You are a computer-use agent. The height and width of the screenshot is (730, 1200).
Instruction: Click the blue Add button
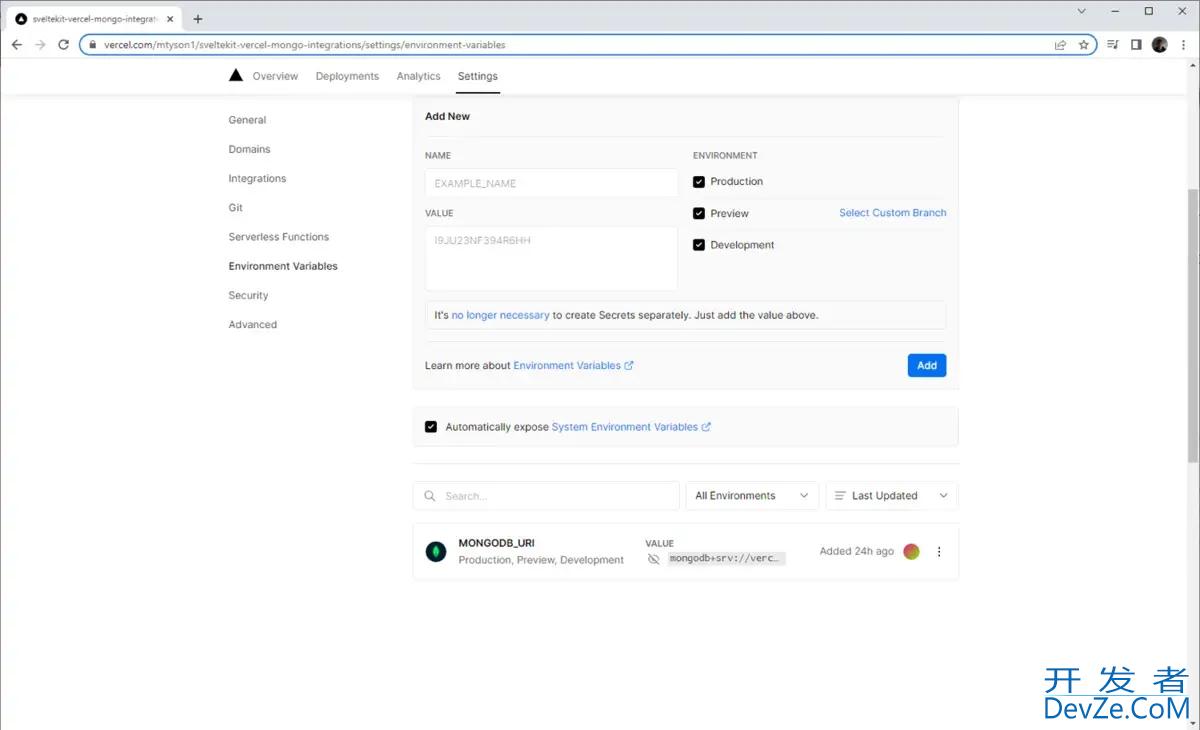927,366
